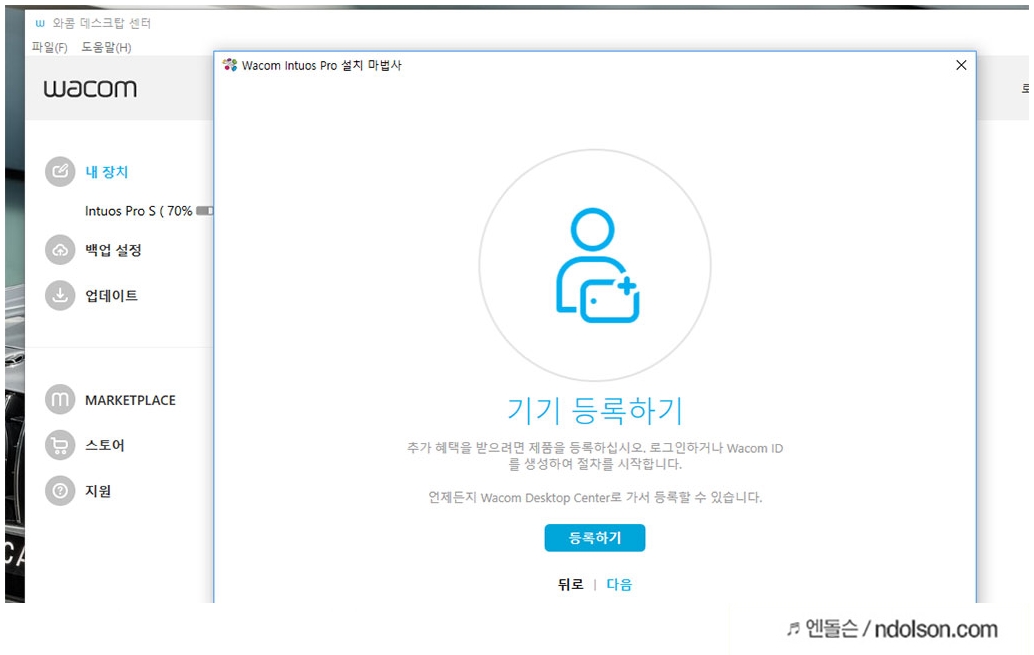Viewport: 1034px width, 655px height.
Task: Open 스토어 label in sidebar
Action: [x=105, y=445]
